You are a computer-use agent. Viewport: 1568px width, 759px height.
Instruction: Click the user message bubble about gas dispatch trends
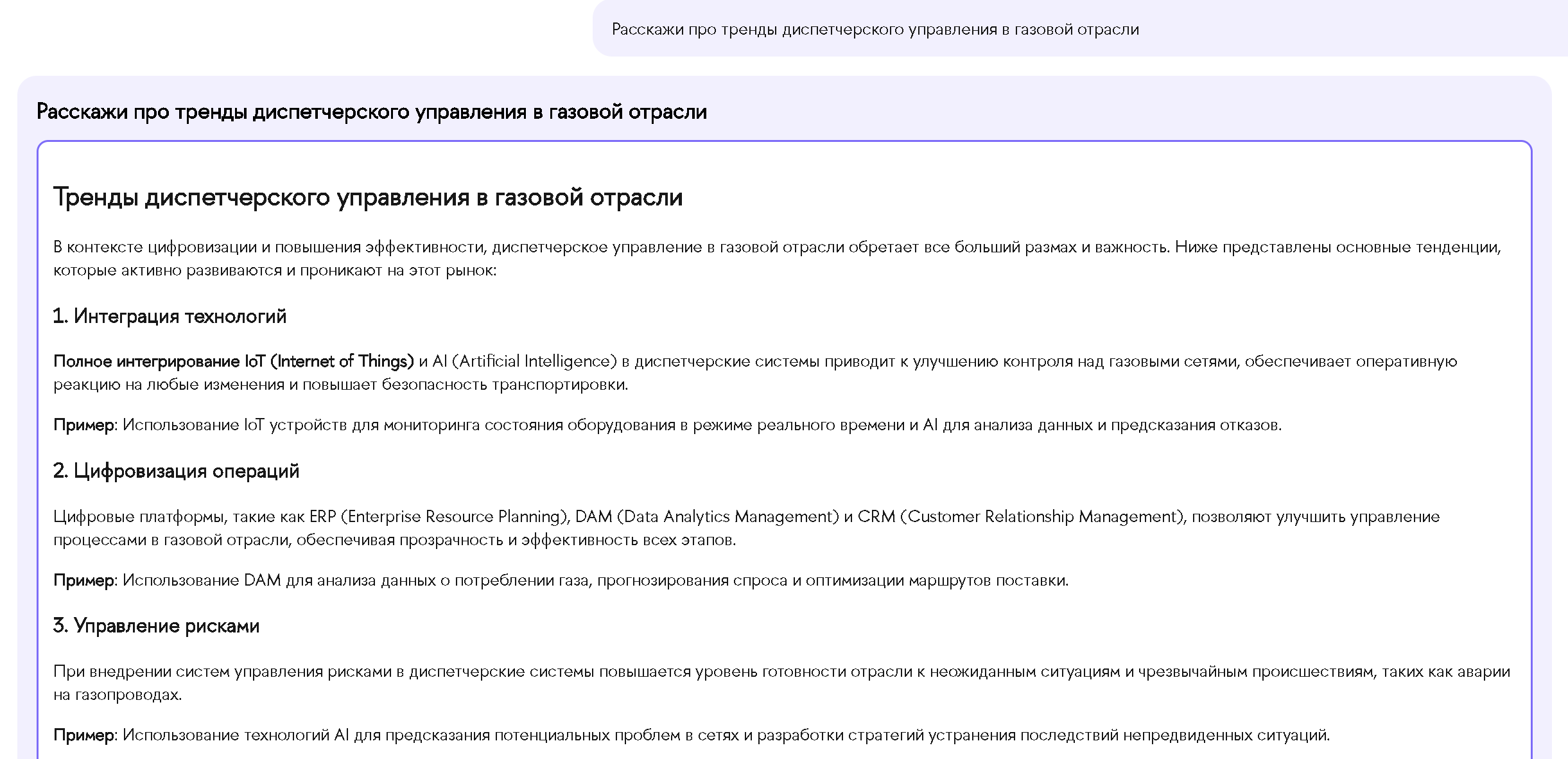pos(1080,29)
